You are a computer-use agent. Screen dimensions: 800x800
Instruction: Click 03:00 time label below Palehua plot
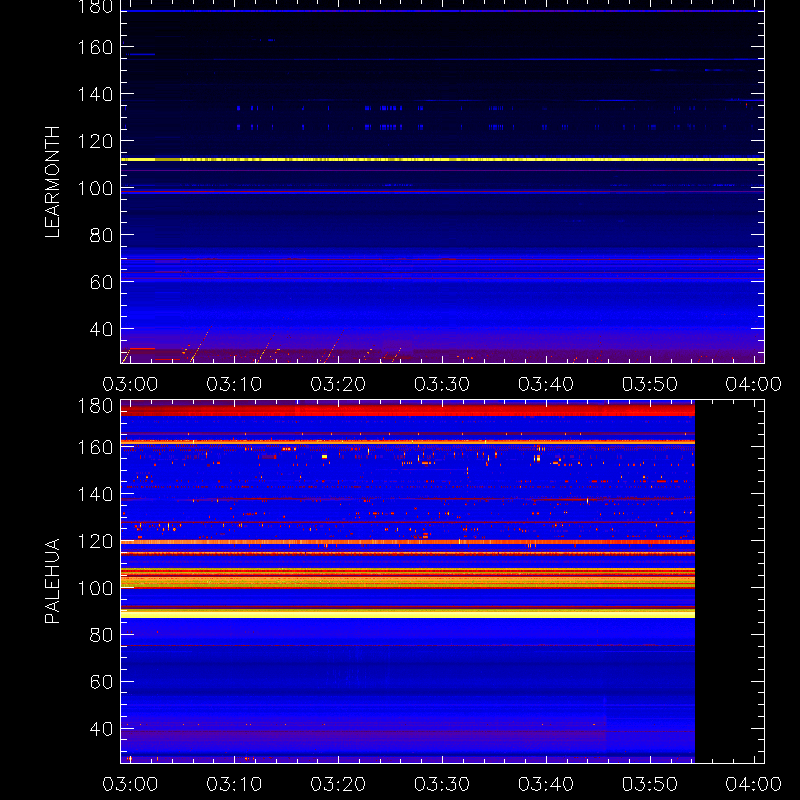[x=130, y=784]
